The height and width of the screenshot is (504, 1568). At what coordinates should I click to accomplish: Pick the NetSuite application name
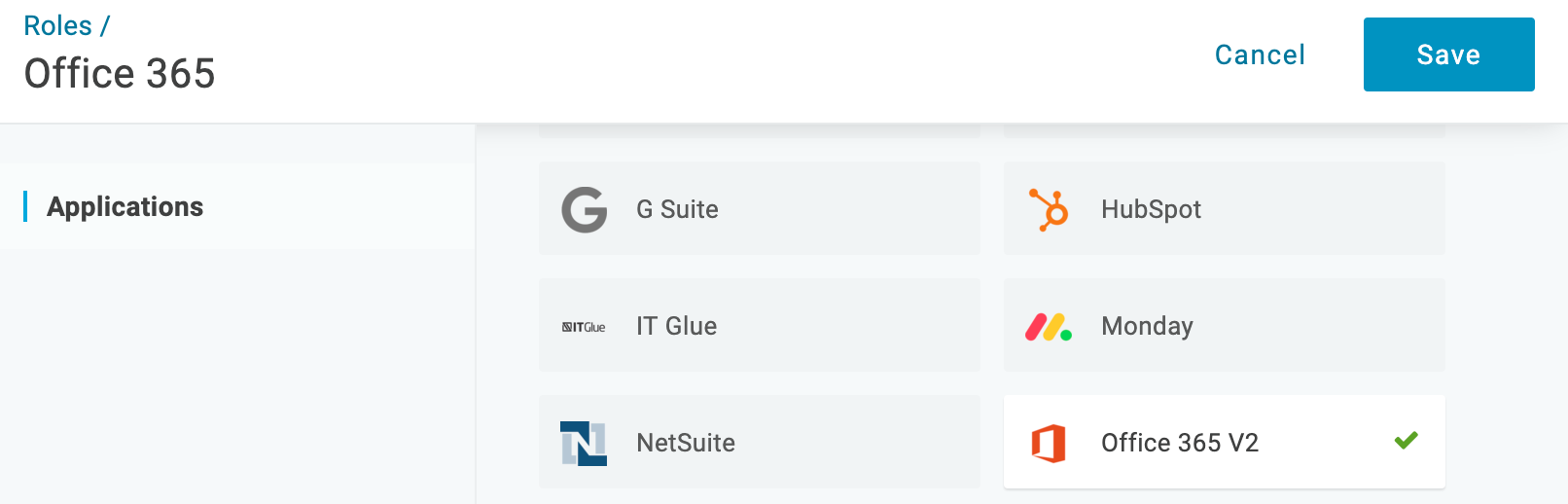tap(686, 443)
